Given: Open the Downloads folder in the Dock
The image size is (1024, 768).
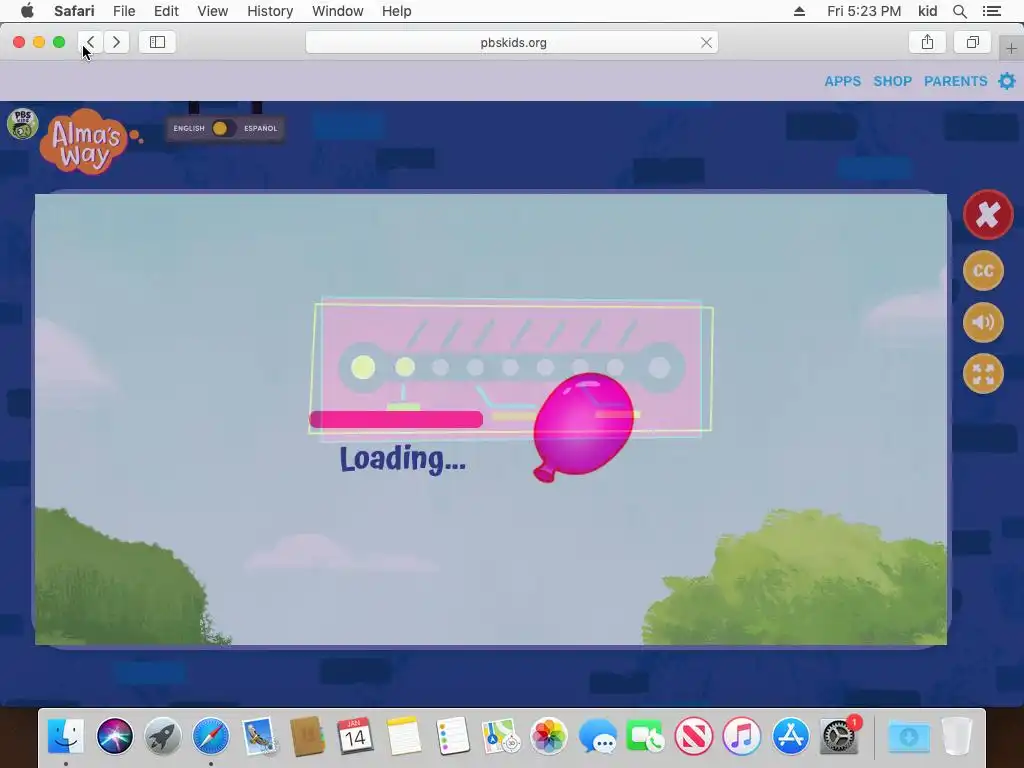Looking at the screenshot, I should (x=908, y=736).
